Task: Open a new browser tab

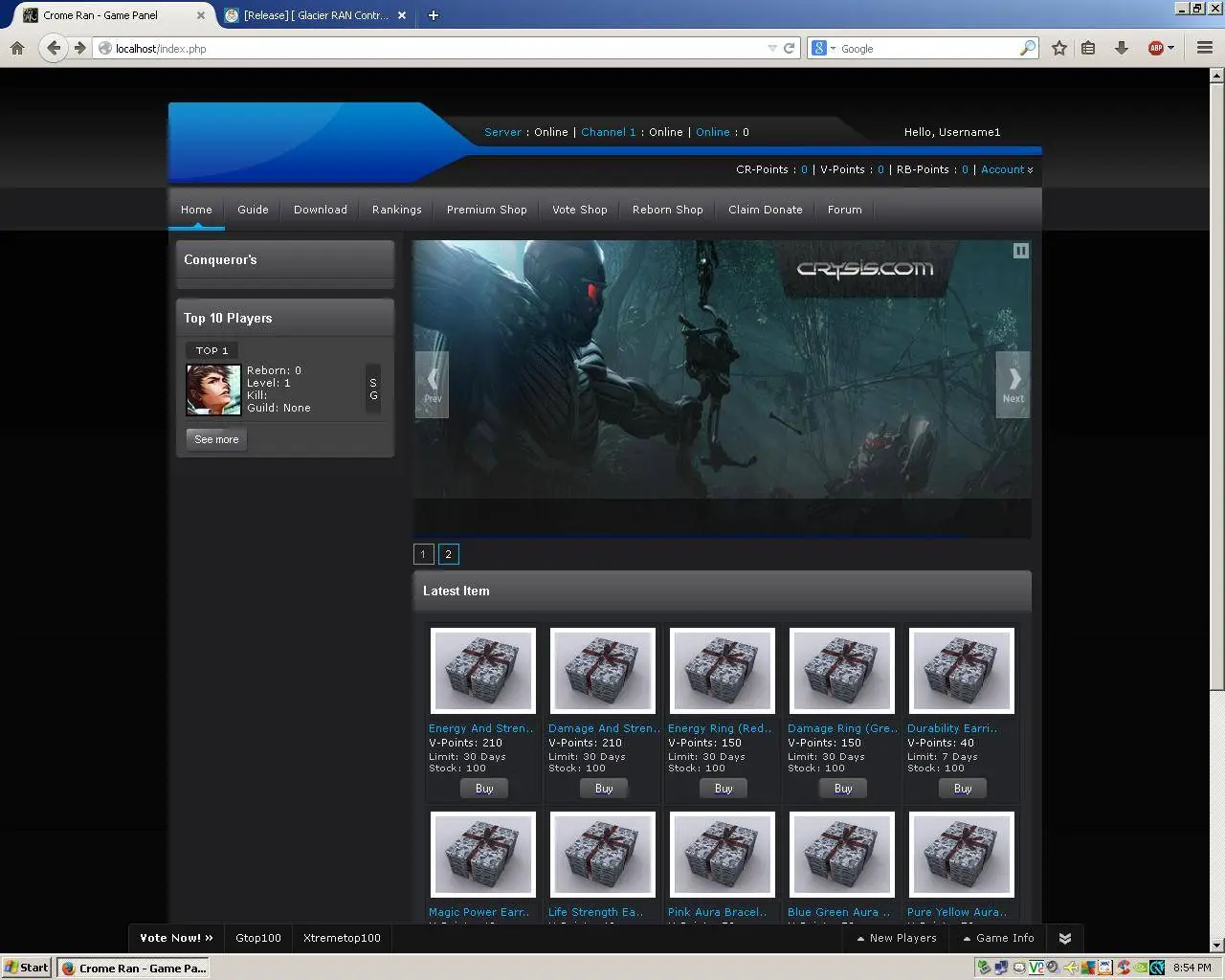Action: point(433,15)
